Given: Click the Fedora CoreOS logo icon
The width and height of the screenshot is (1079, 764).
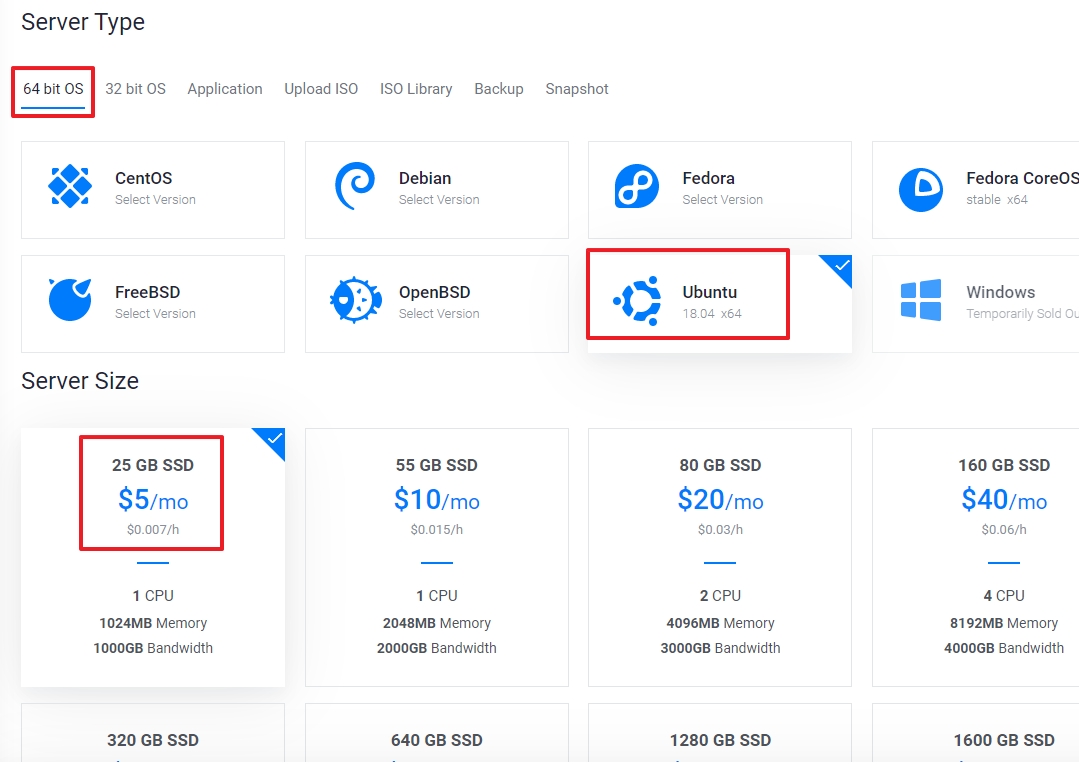Looking at the screenshot, I should click(921, 189).
